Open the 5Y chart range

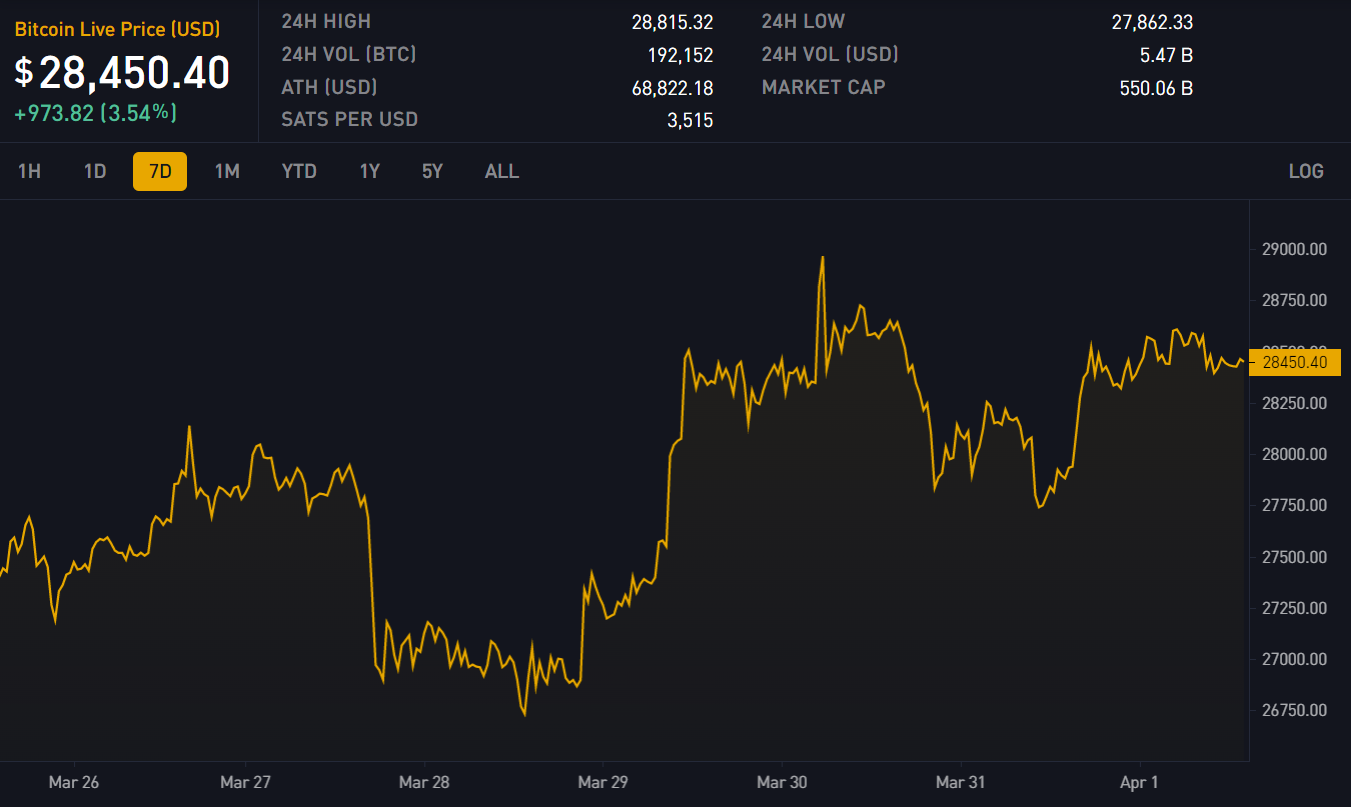(x=432, y=171)
